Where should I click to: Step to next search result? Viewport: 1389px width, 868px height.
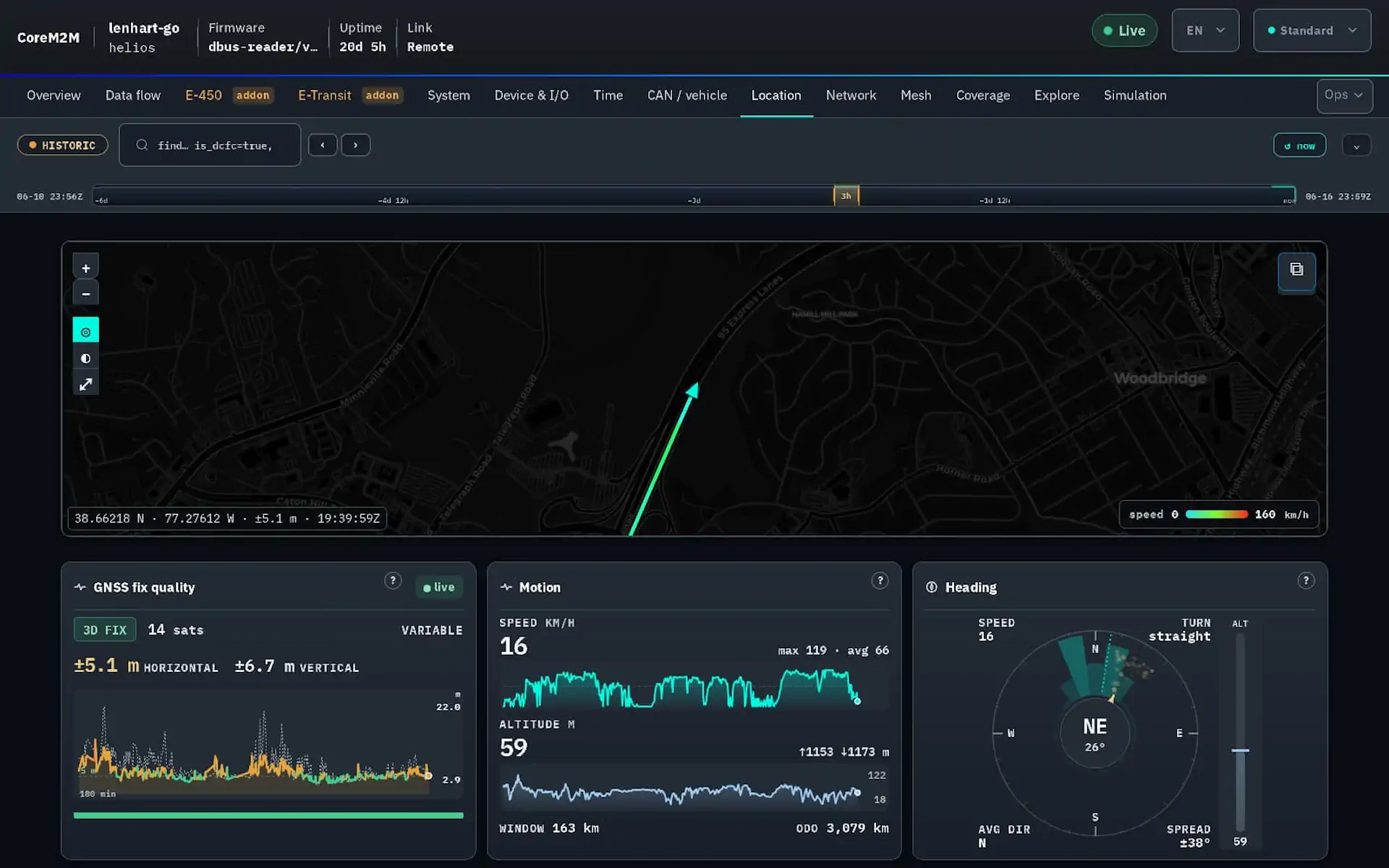(355, 145)
